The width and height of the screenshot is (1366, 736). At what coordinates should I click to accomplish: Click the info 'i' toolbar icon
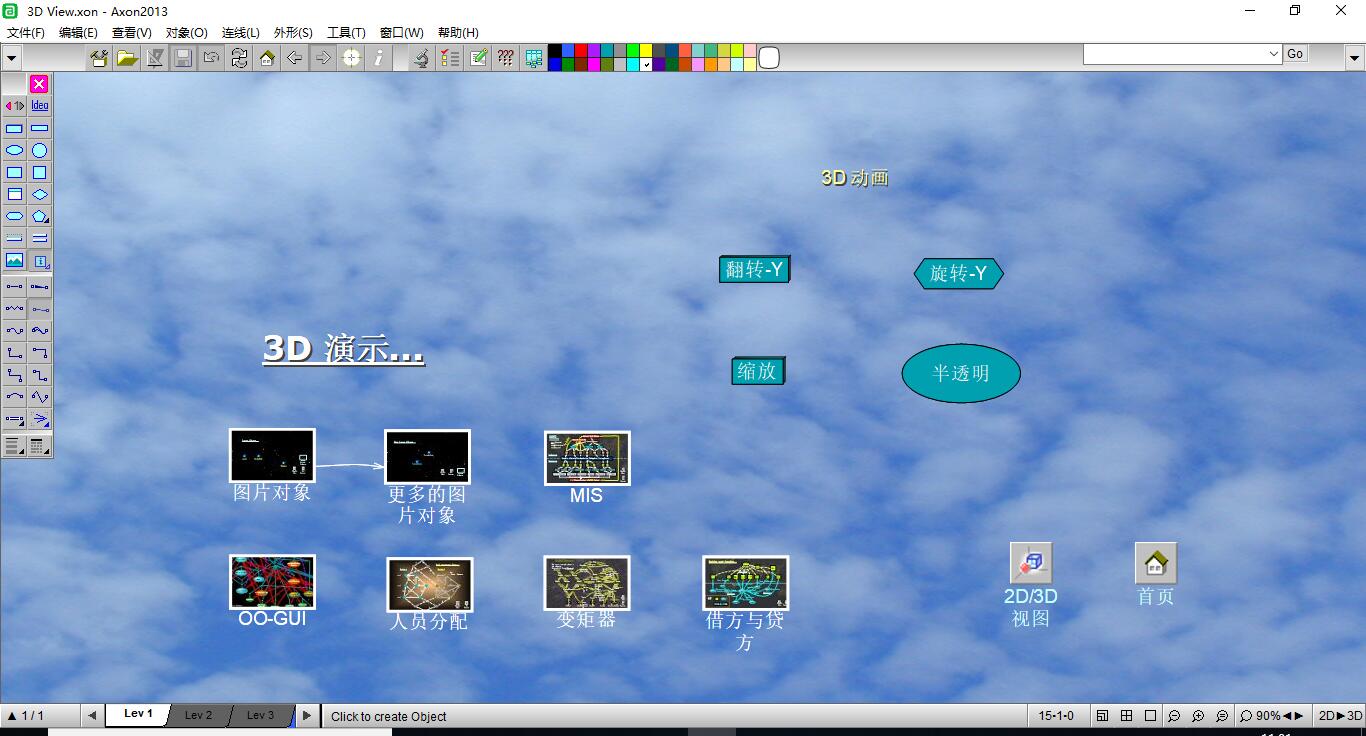point(378,58)
